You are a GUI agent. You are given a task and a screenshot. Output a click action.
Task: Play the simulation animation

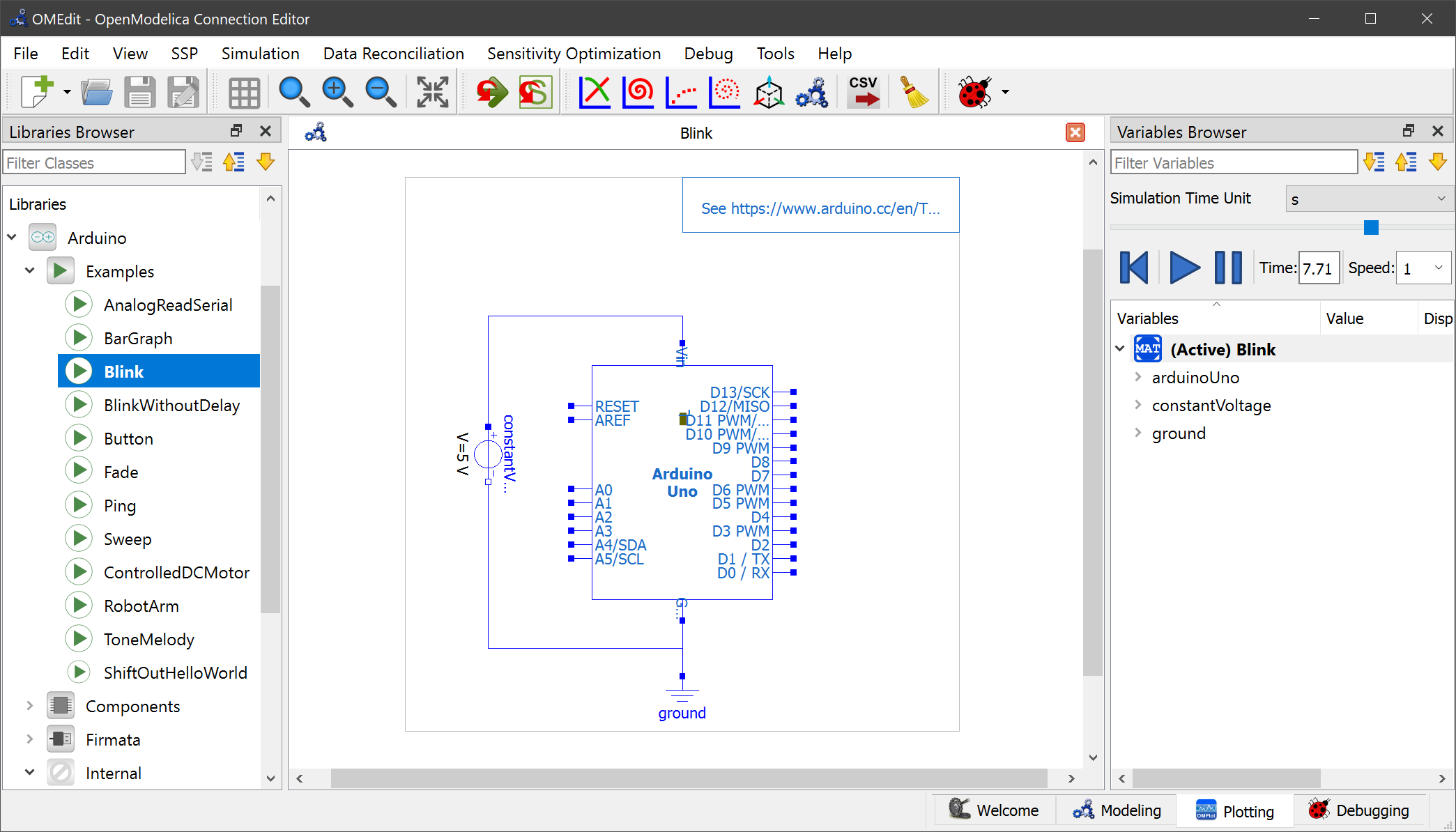(1184, 268)
